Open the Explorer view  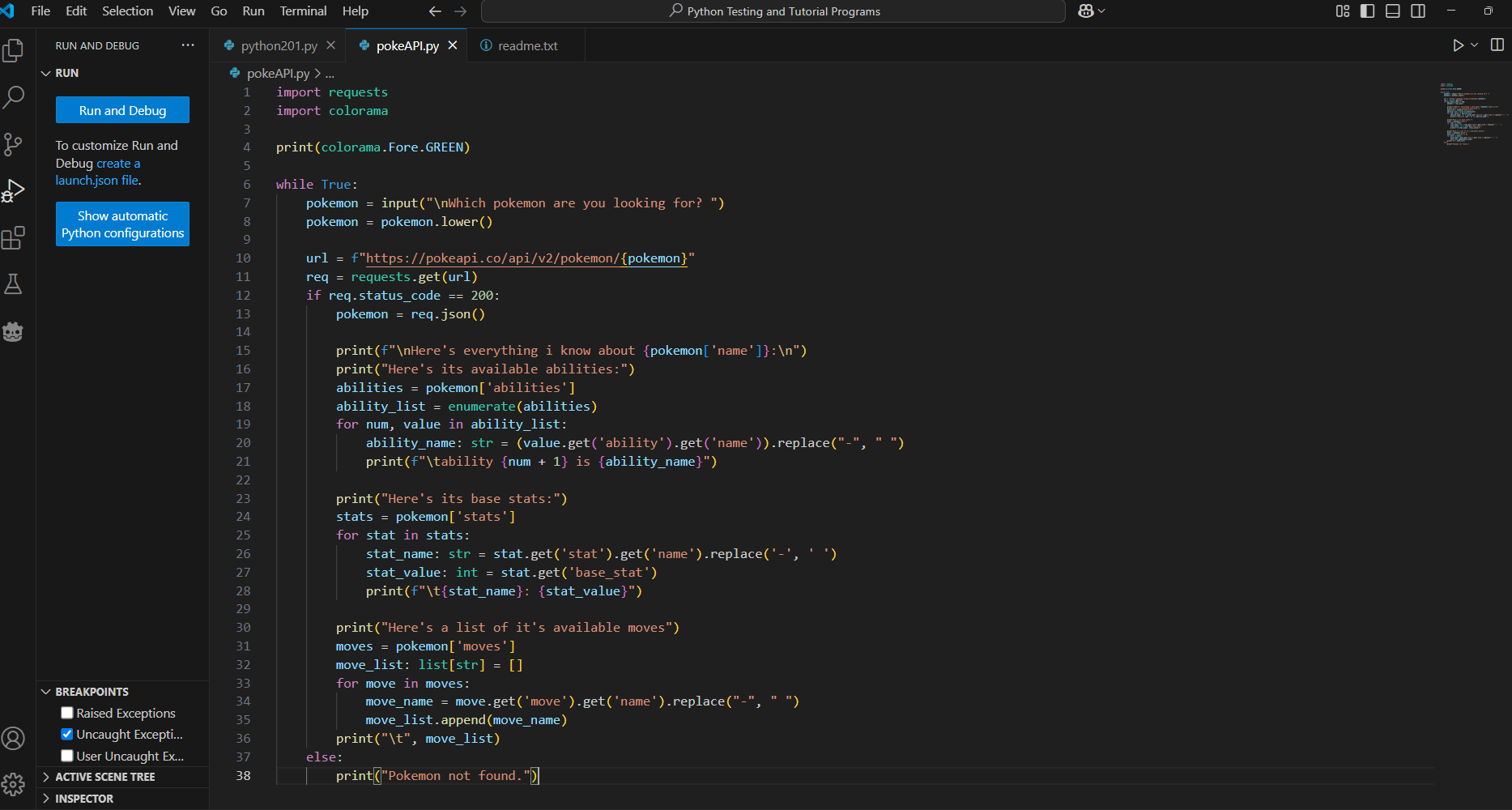pos(13,50)
